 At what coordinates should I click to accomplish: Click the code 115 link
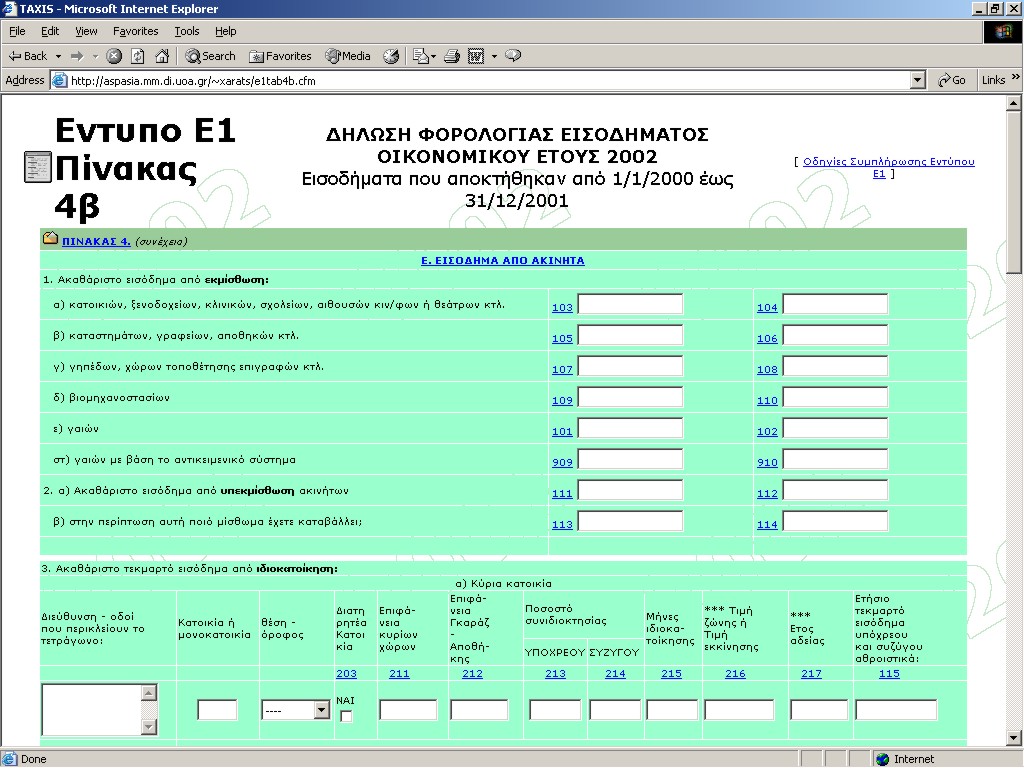[889, 673]
